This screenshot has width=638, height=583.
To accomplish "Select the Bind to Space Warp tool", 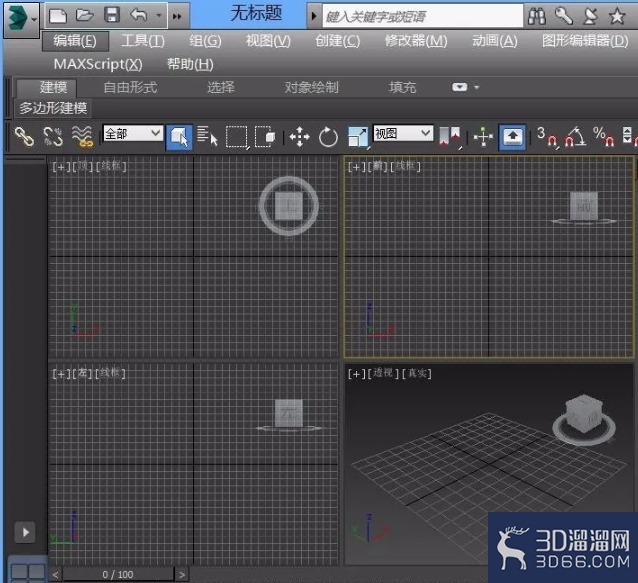I will (82, 136).
